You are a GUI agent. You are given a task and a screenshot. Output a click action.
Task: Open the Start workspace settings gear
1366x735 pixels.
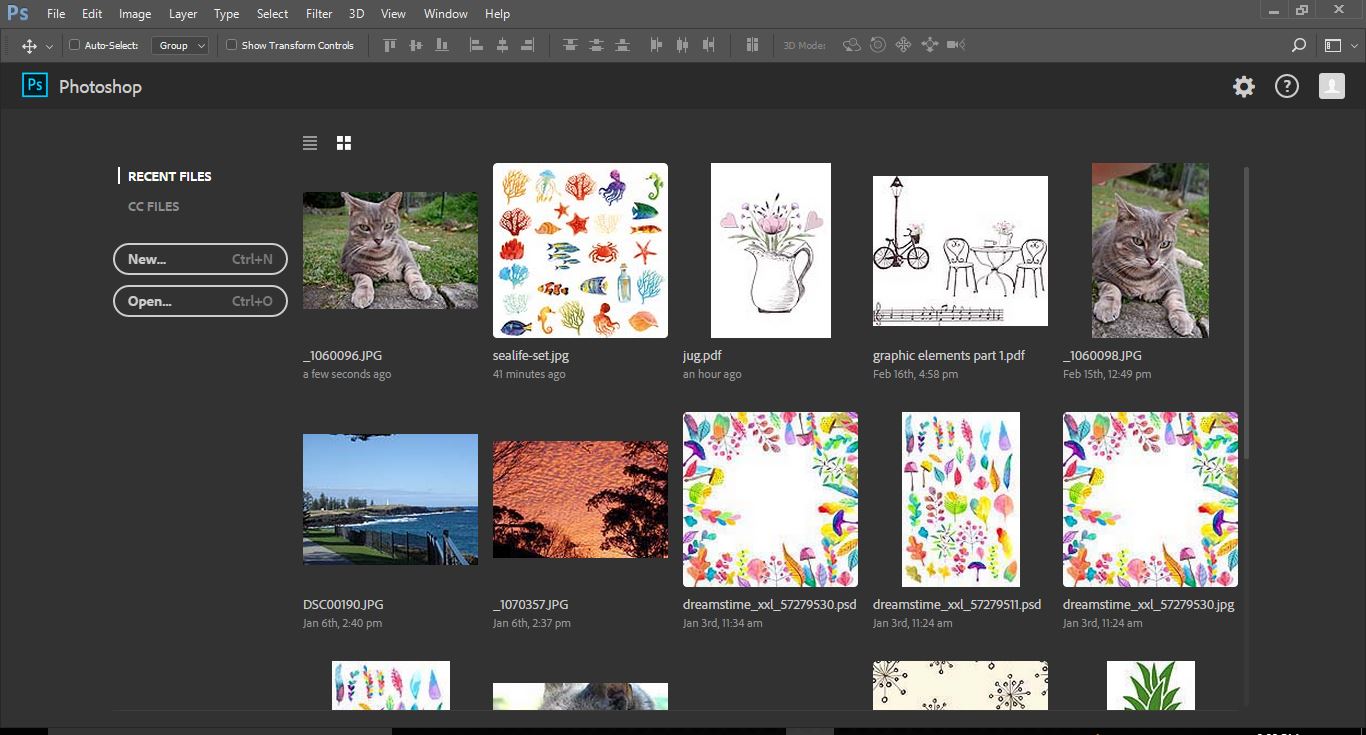pyautogui.click(x=1243, y=87)
